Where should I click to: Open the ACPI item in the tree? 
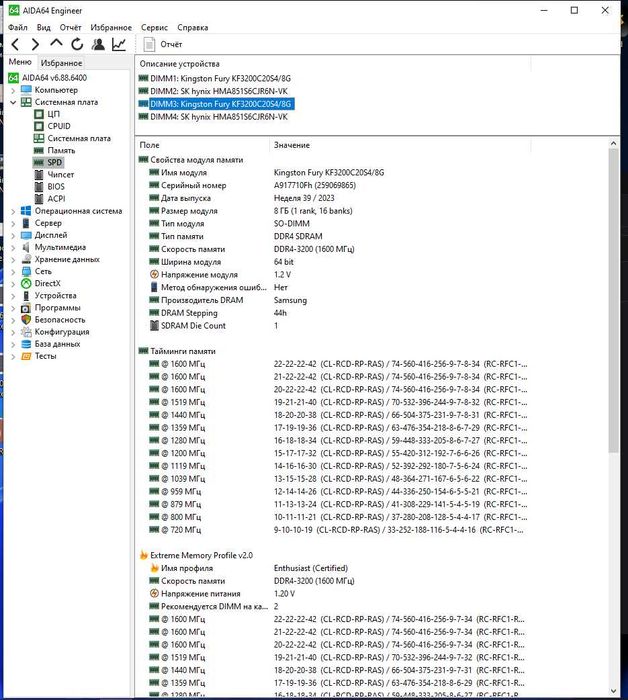tap(56, 199)
